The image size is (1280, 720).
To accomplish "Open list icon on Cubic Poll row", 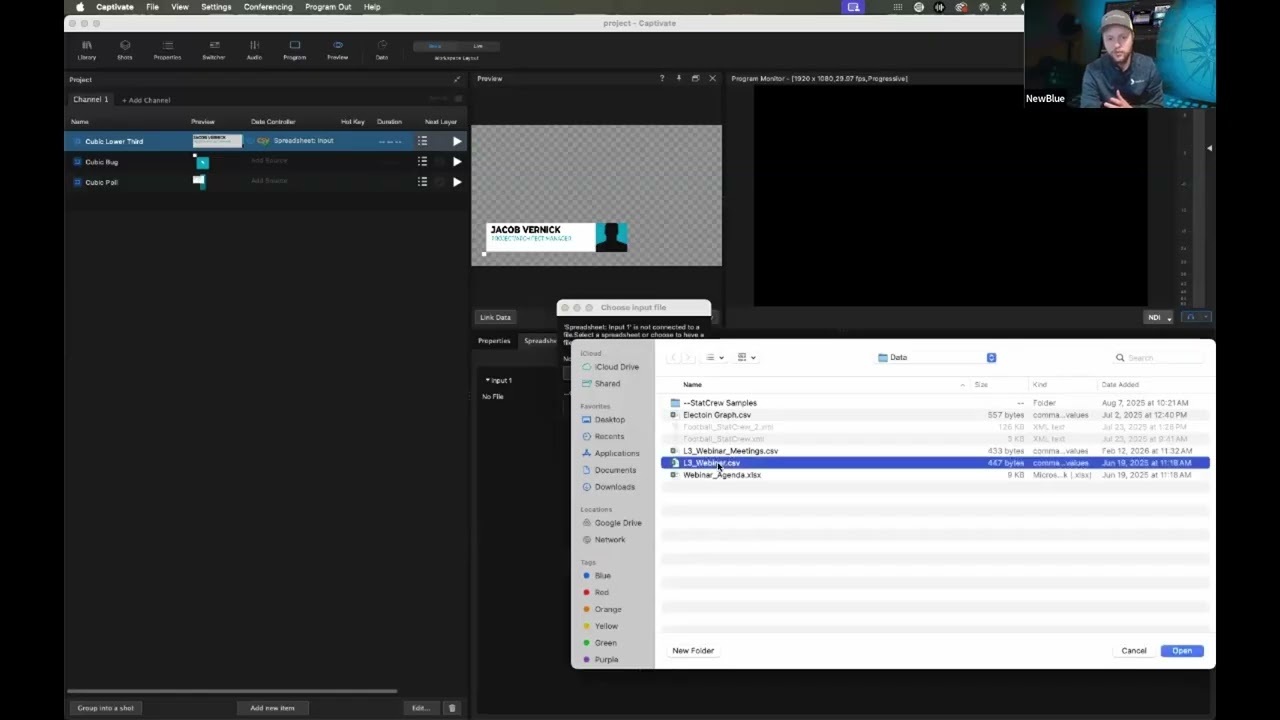I will (x=422, y=182).
